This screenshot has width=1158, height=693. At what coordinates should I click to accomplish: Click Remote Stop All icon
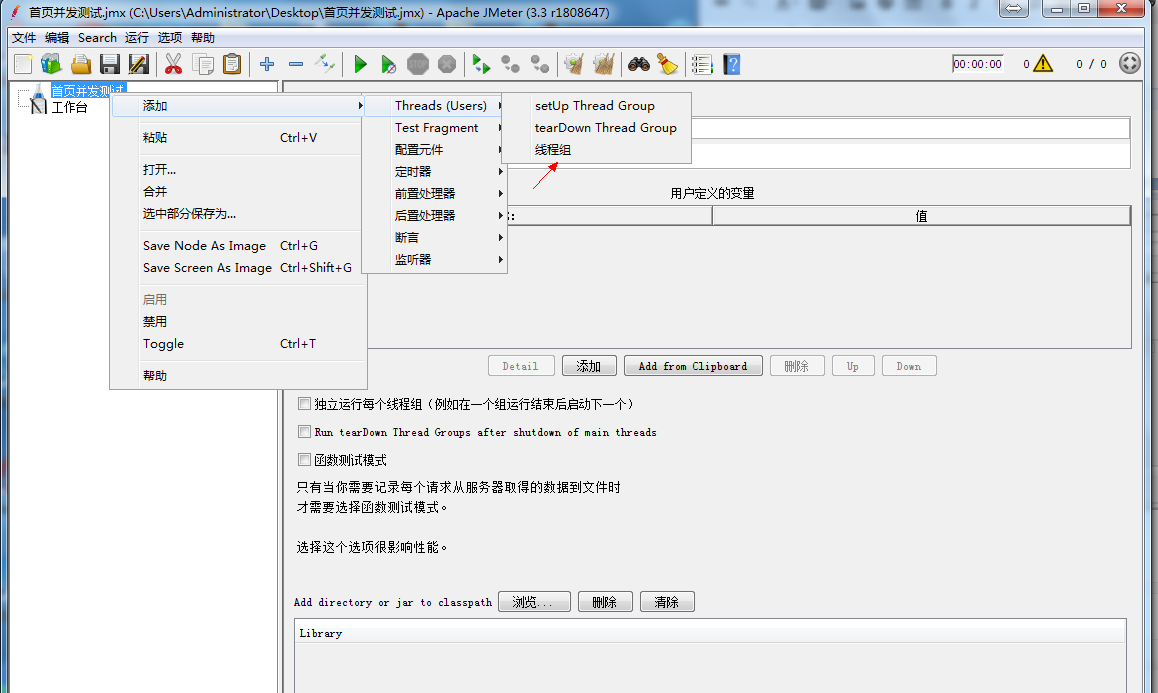(510, 64)
